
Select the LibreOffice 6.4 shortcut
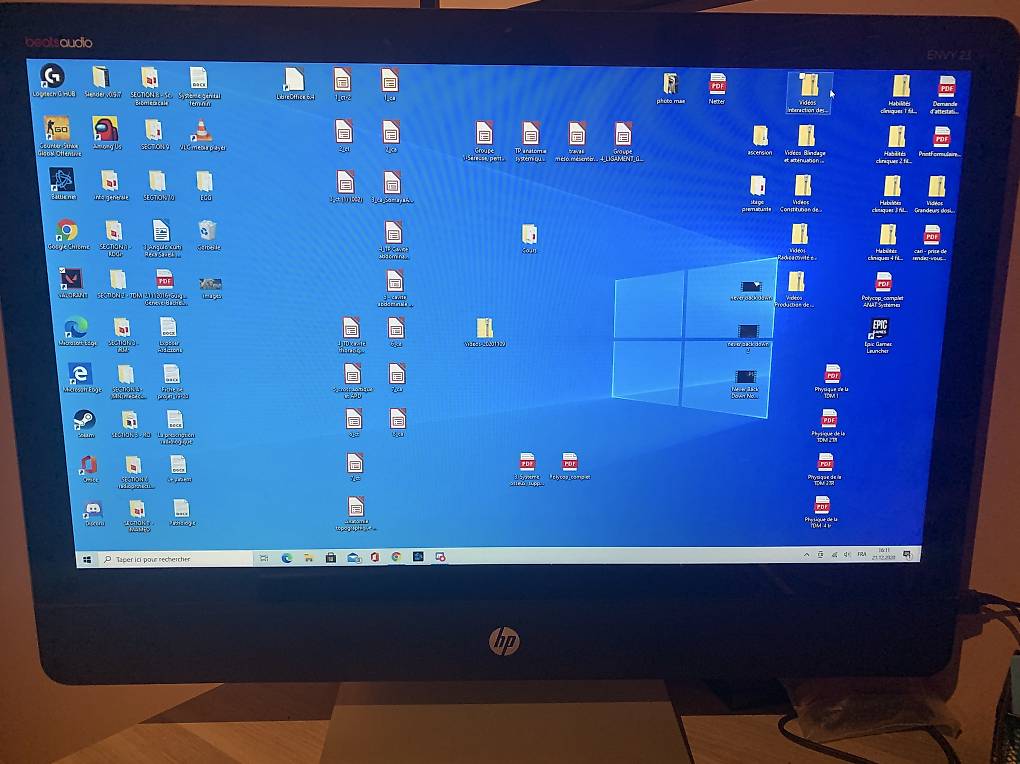point(295,84)
